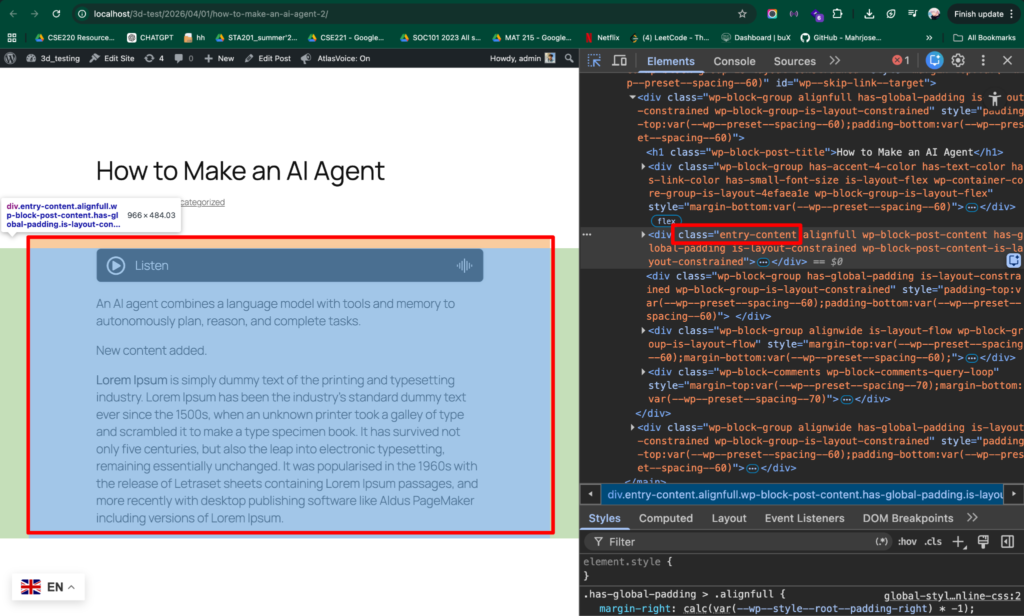This screenshot has height=616, width=1024.
Task: Bookmark this page with the star icon
Action: click(x=742, y=14)
